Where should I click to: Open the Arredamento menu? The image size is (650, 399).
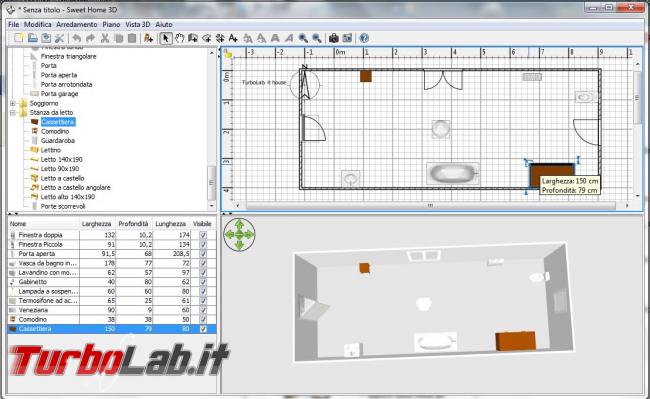[x=77, y=24]
